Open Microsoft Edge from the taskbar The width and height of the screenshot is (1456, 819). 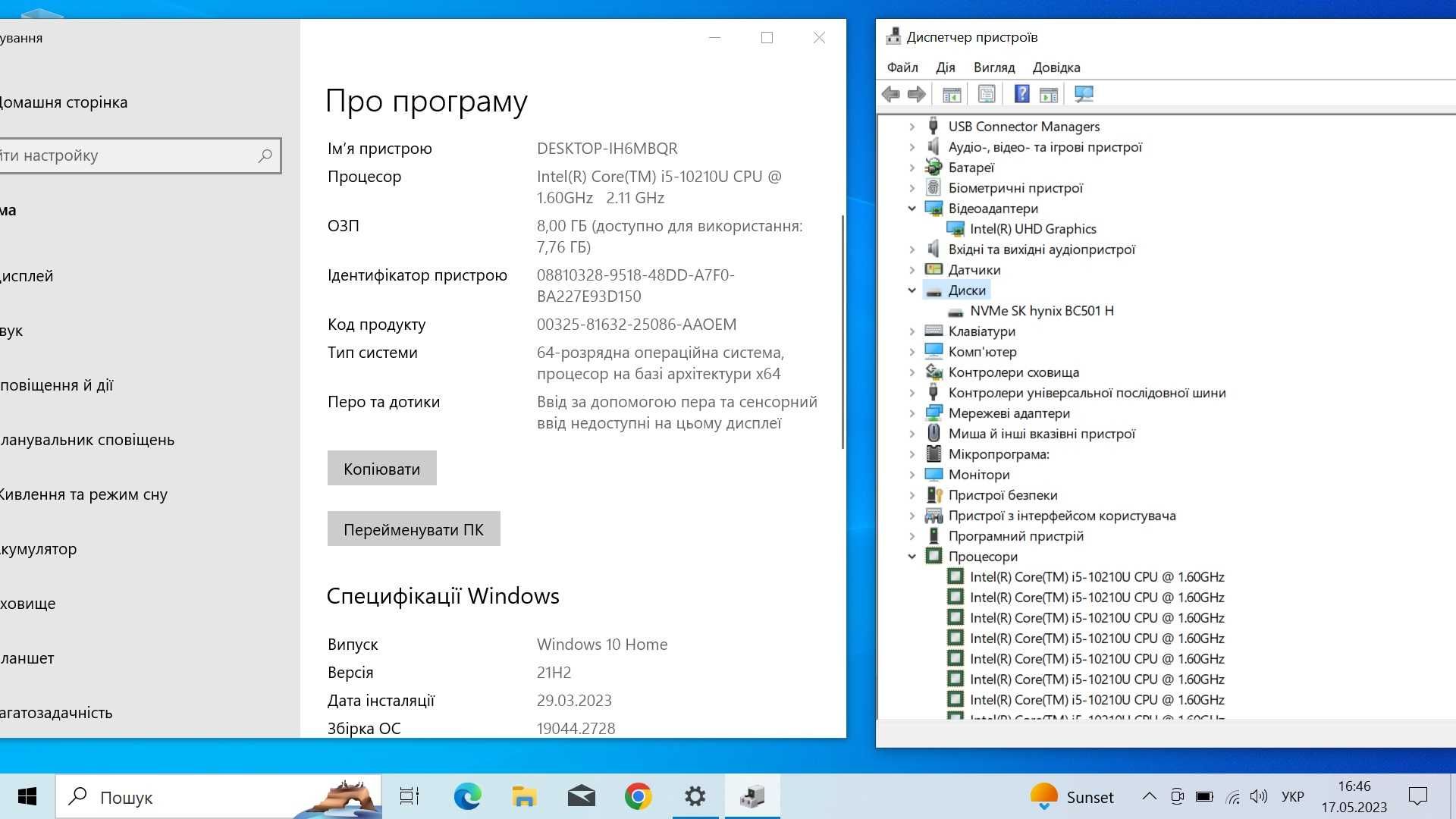coord(467,796)
